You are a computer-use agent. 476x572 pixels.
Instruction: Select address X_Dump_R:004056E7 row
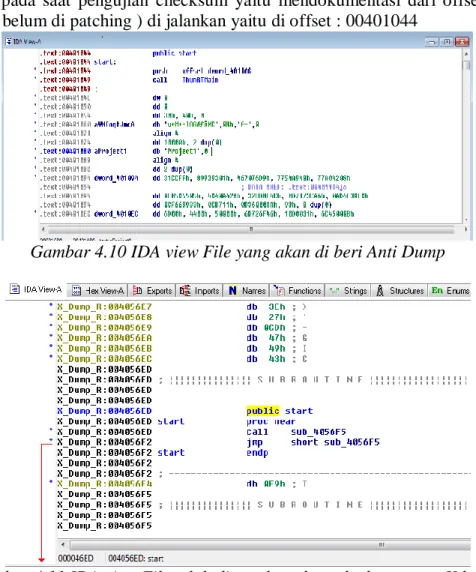tap(104, 307)
